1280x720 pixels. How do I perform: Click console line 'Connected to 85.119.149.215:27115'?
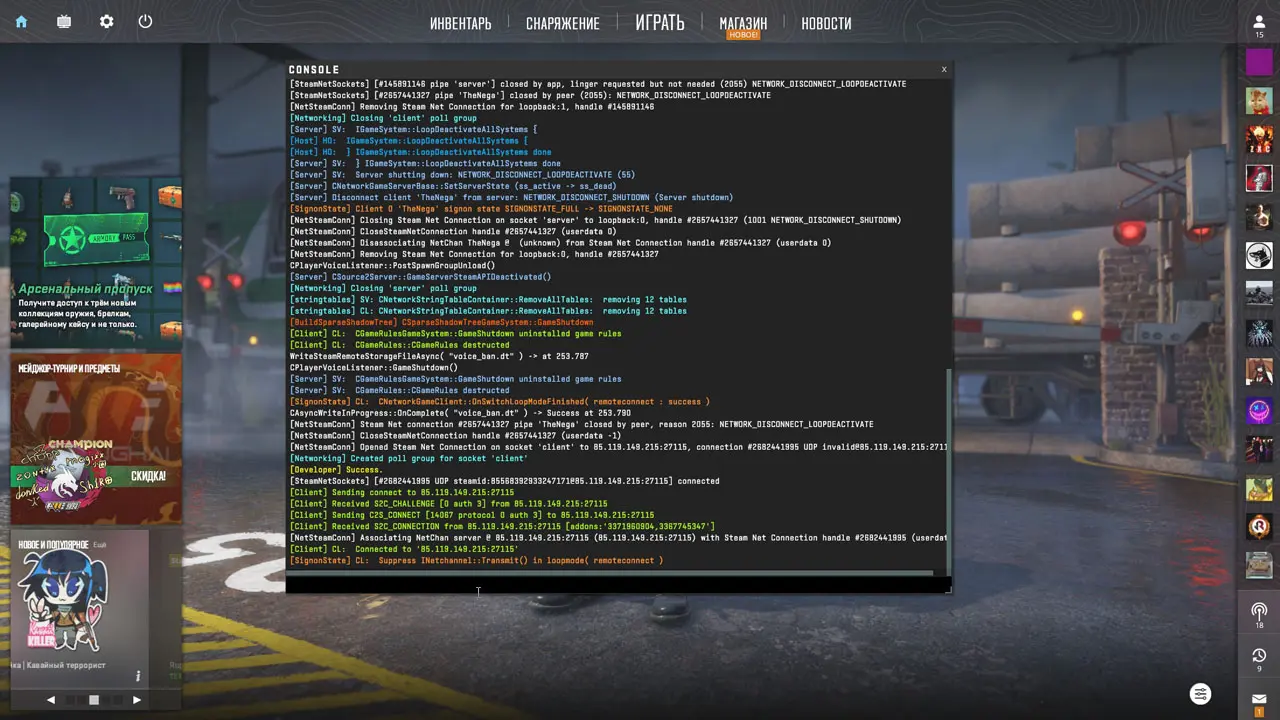point(404,550)
